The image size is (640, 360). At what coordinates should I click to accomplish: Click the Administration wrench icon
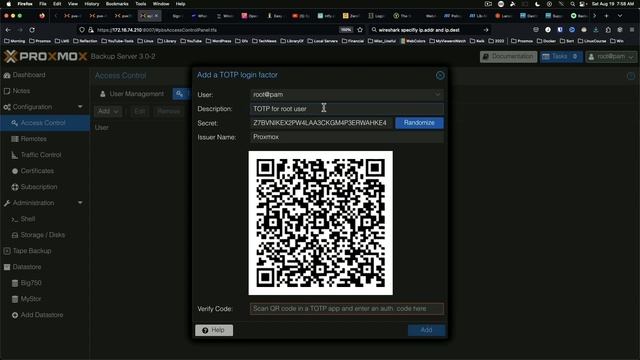7,203
